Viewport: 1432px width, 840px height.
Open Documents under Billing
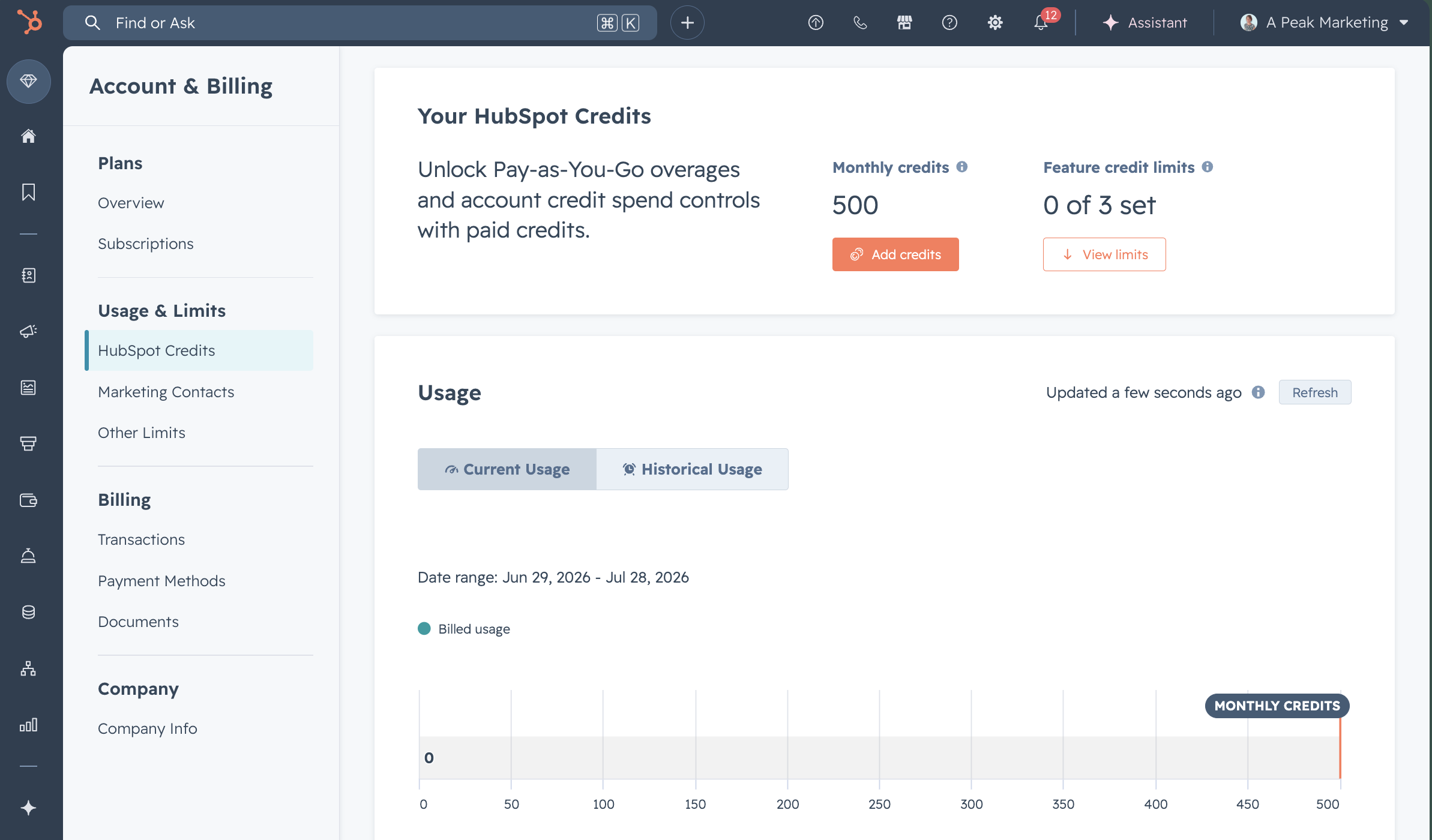[139, 622]
